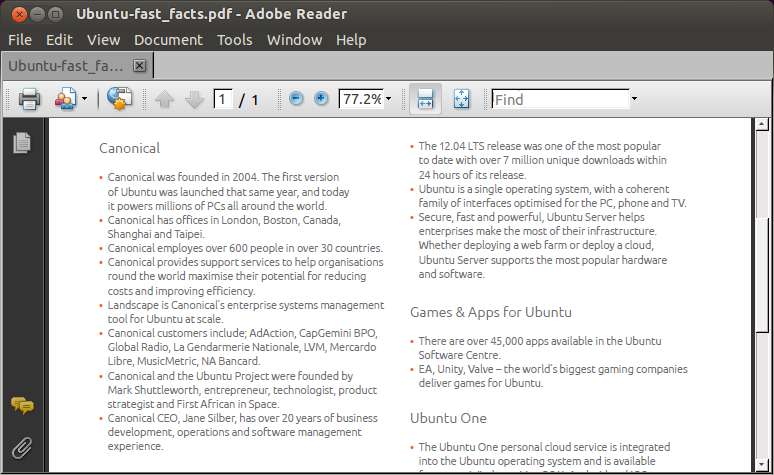Open the Document menu
Viewport: 774px width, 475px height.
[x=168, y=40]
